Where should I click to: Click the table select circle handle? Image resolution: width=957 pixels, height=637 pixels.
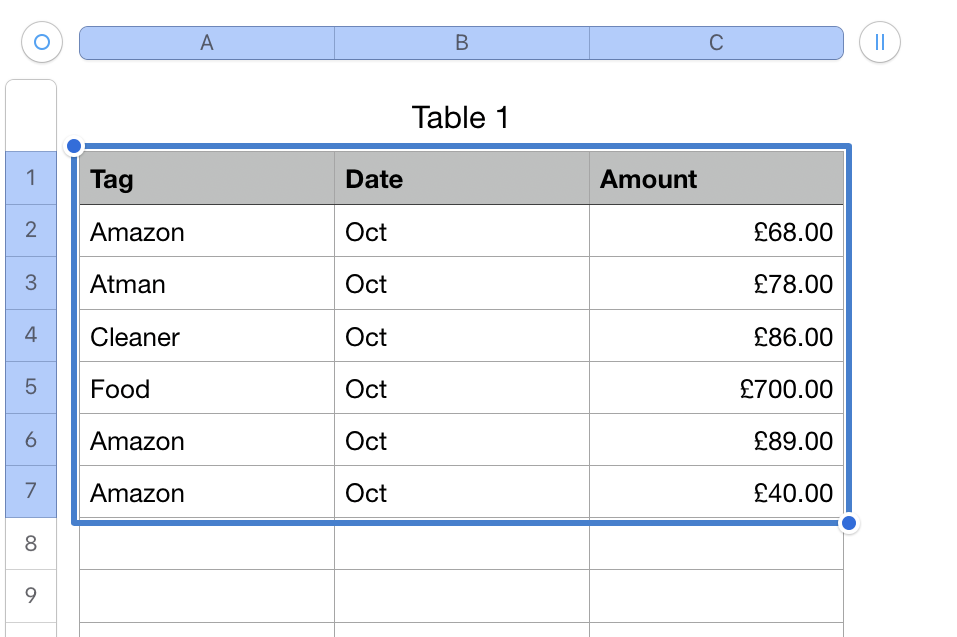pyautogui.click(x=41, y=43)
